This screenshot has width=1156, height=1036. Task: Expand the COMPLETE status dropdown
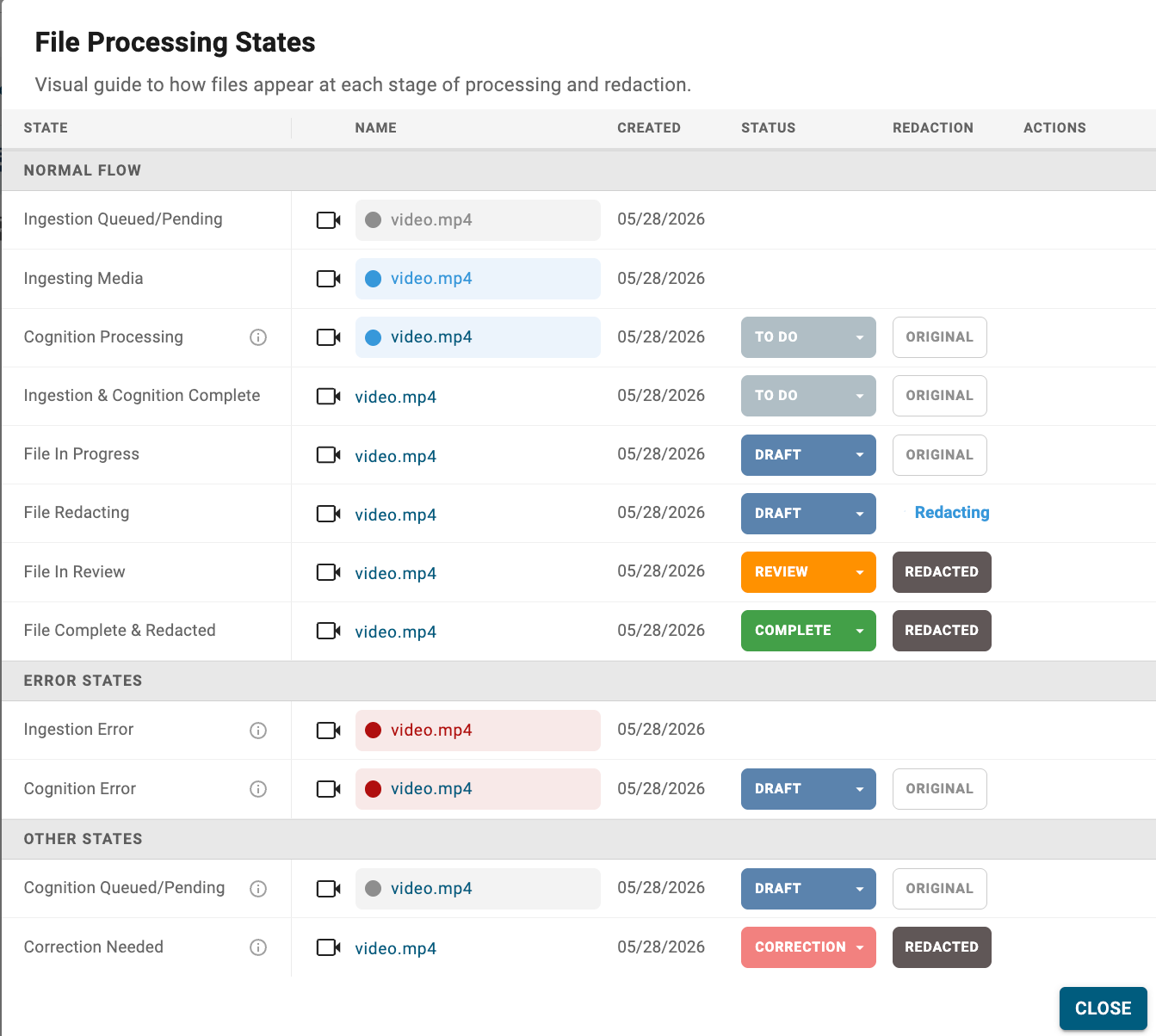pyautogui.click(x=808, y=631)
